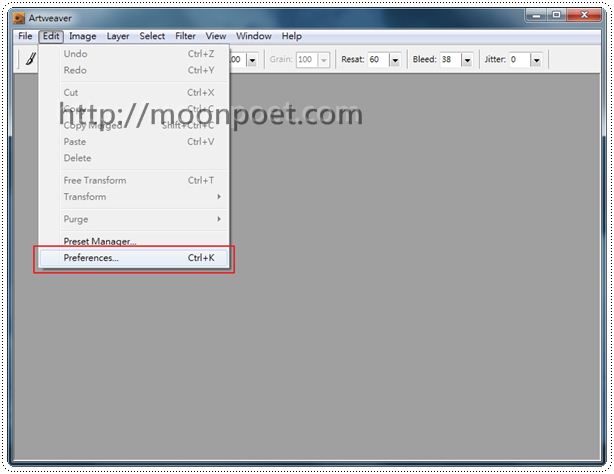Screen dimensions: 614x474
Task: Open the Help menu
Action: tap(291, 36)
